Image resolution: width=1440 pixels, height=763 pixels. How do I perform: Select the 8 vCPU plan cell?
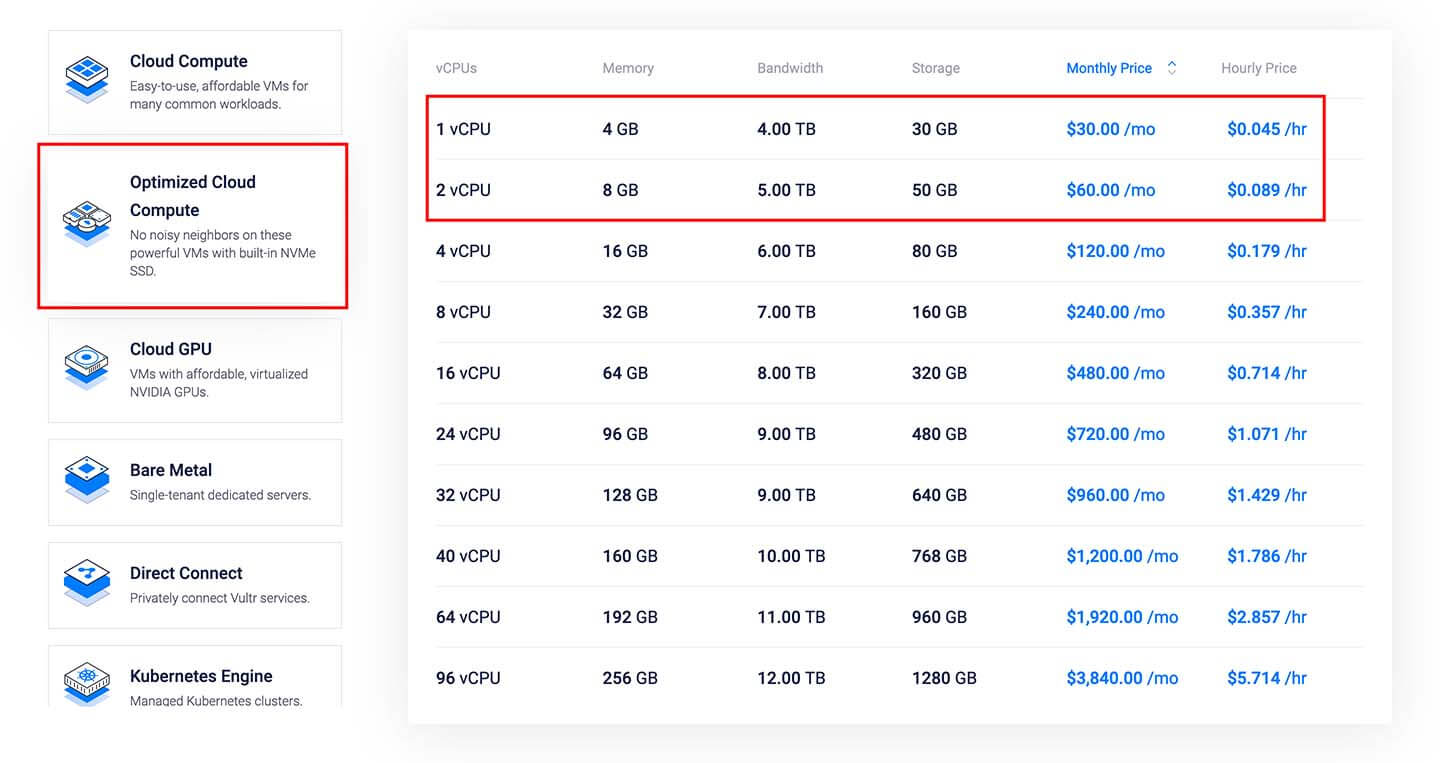463,312
